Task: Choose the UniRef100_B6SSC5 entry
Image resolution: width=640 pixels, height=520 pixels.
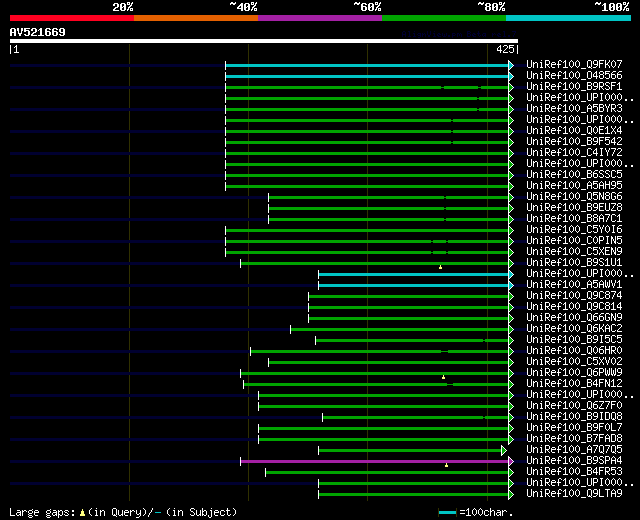Action: coord(574,174)
